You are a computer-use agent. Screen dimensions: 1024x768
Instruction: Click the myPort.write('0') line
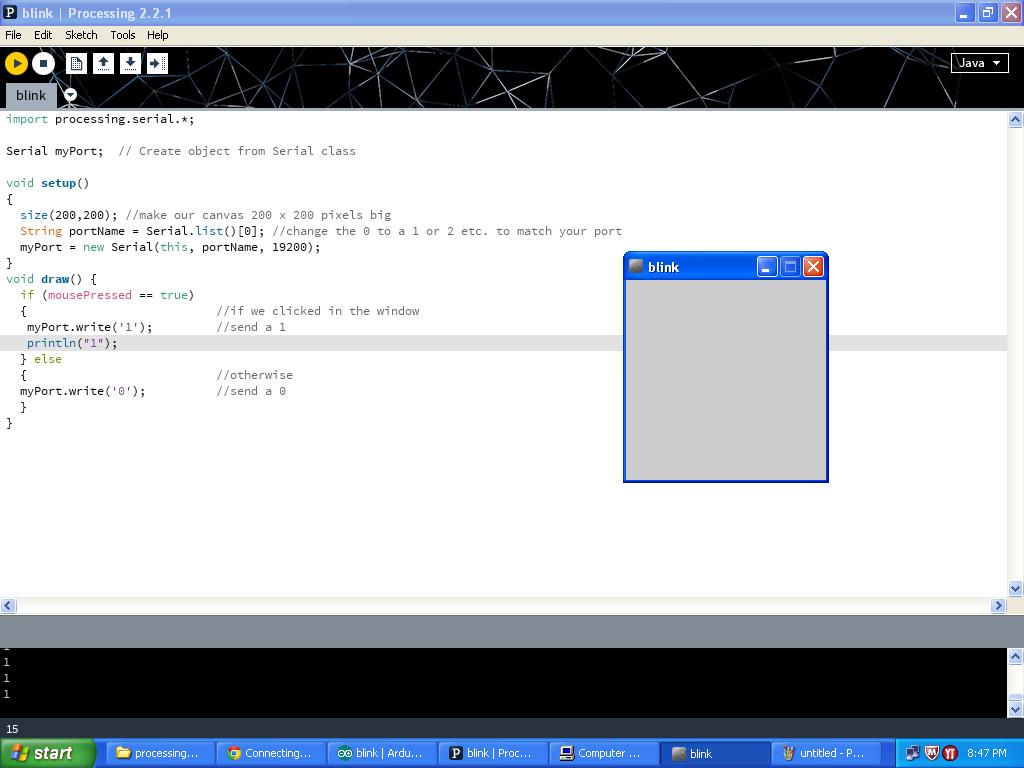(82, 391)
